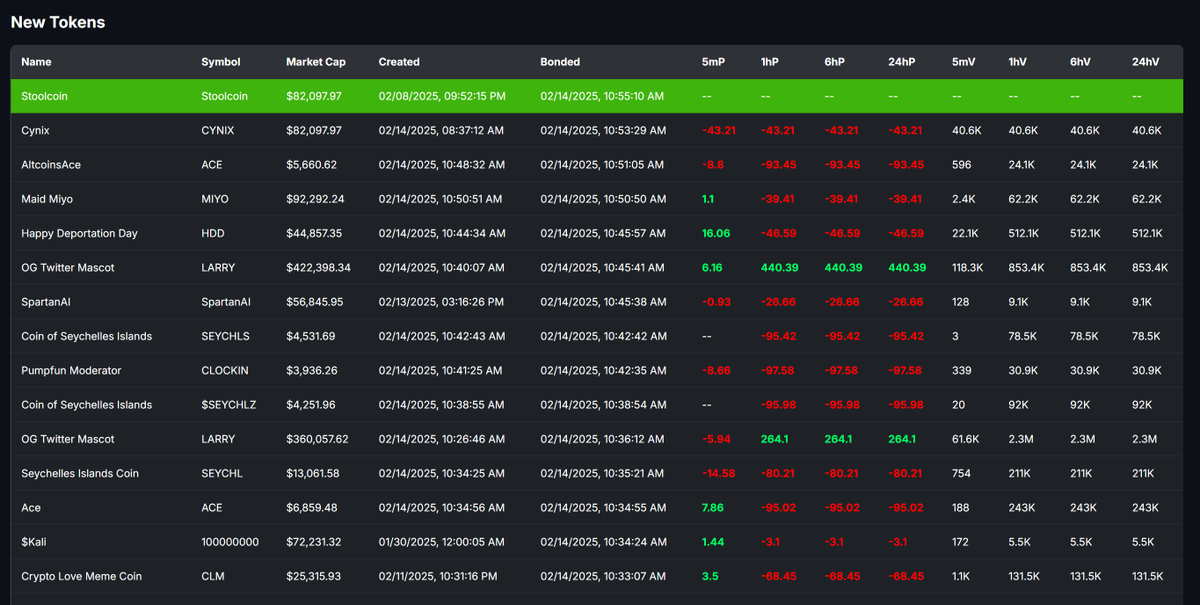The image size is (1200, 605).
Task: Select the 7.86 five-minute change value
Action: coord(713,508)
